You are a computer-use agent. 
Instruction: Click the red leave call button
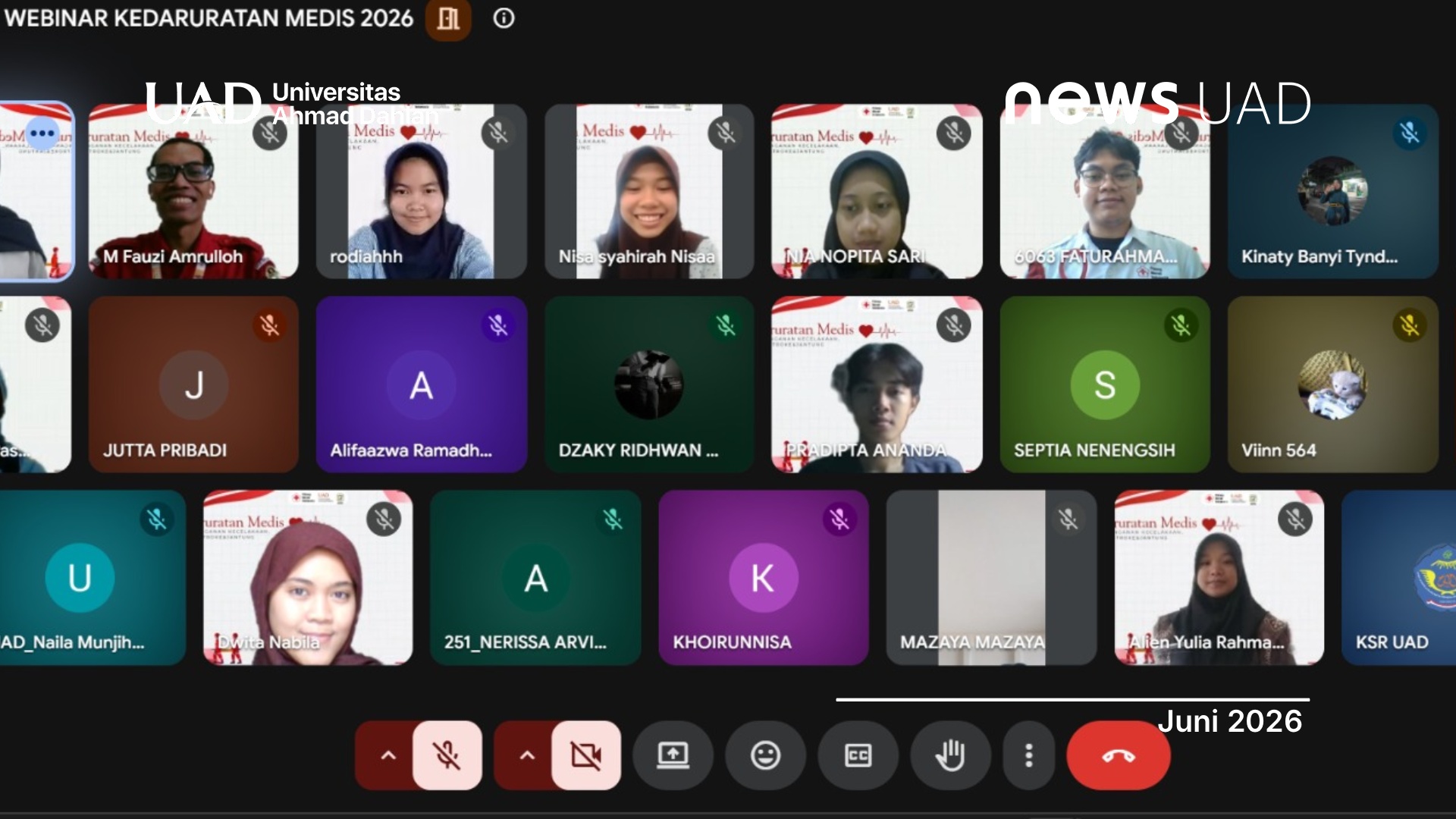1119,755
